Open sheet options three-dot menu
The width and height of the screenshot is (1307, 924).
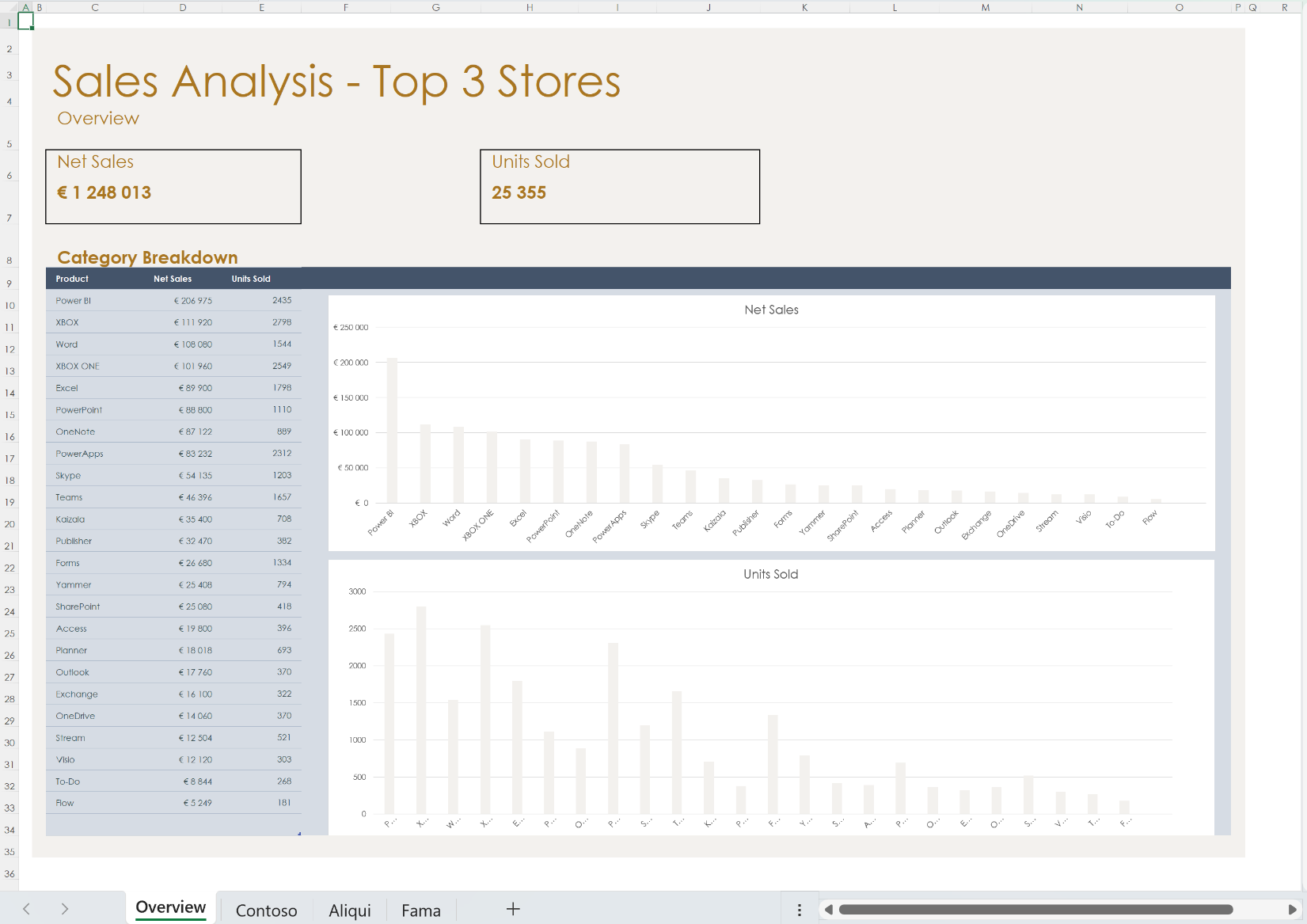(800, 910)
